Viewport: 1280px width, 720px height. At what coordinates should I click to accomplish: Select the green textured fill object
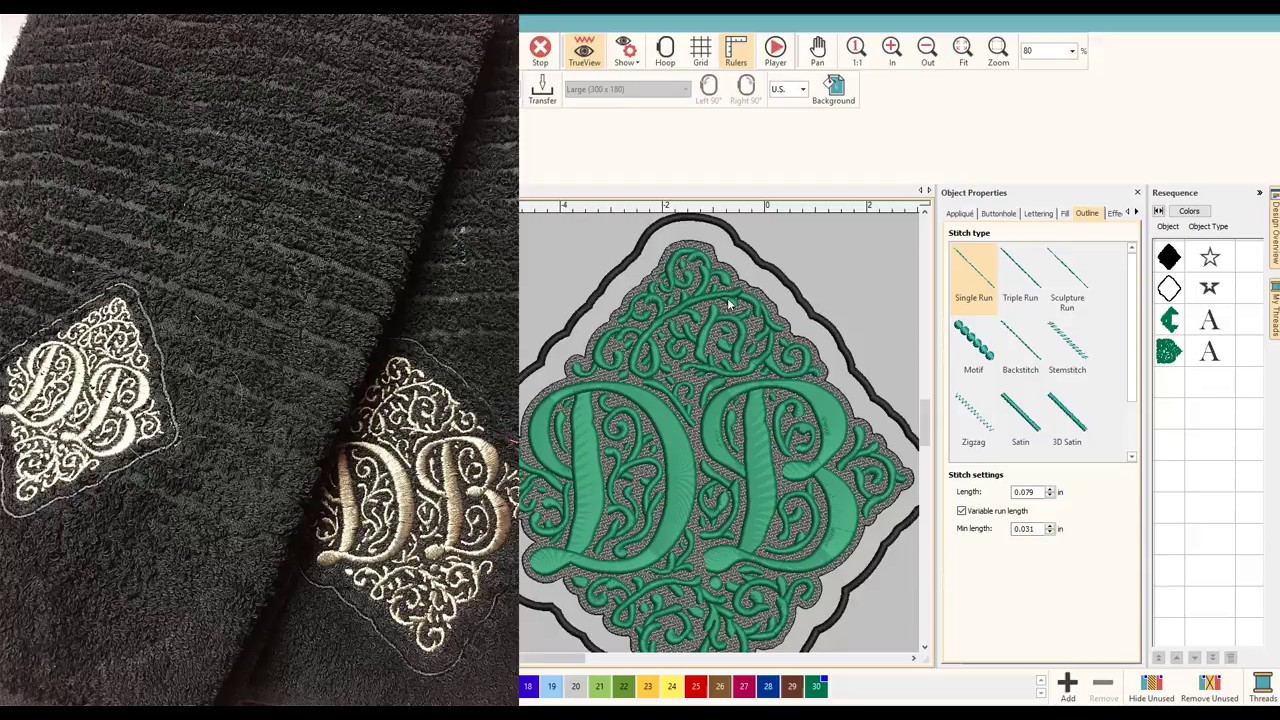pos(1169,351)
